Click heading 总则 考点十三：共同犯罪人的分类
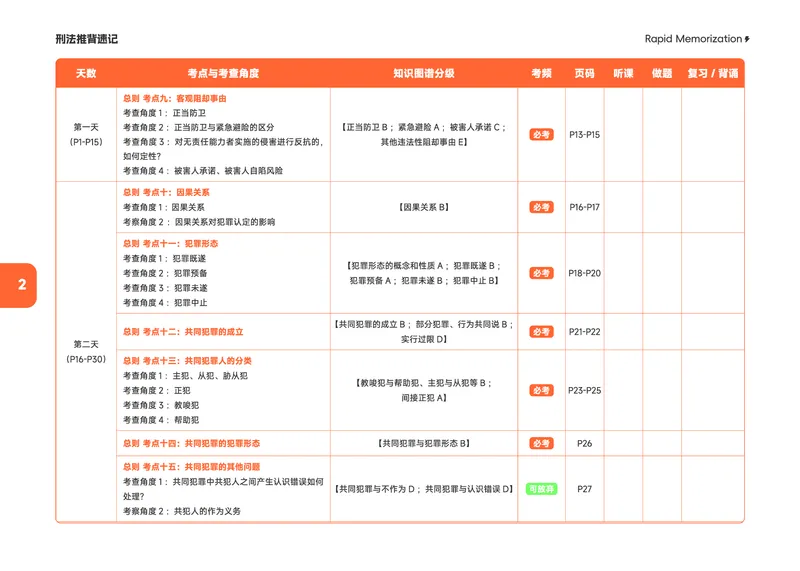800x571 pixels. tap(187, 361)
